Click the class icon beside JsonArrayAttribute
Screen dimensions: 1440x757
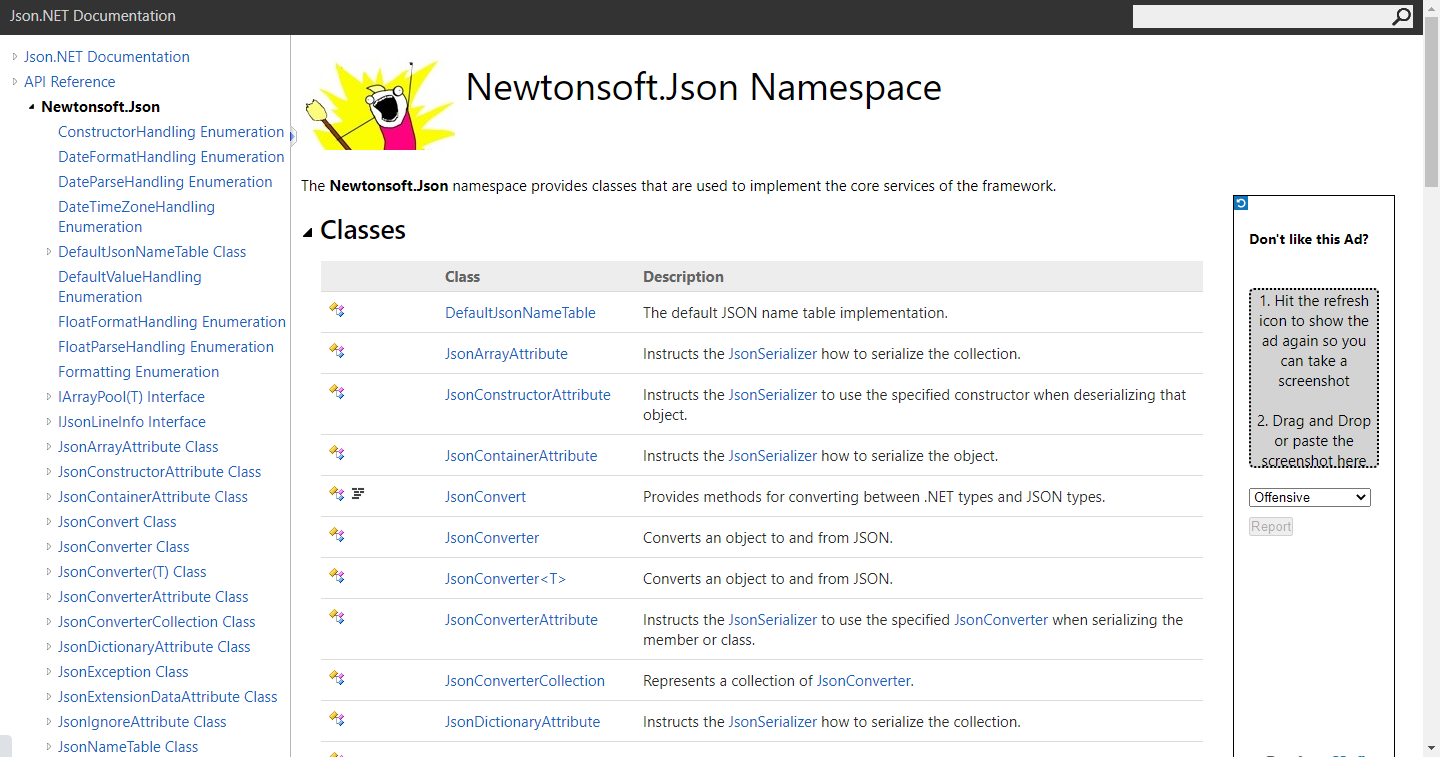coord(337,352)
